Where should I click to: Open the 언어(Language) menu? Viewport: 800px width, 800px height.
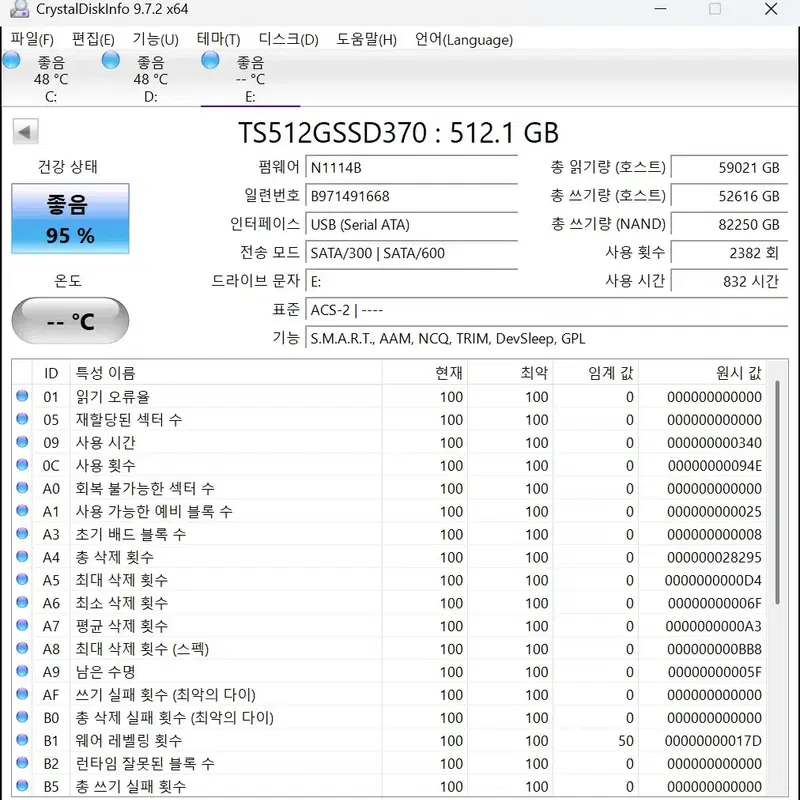coord(463,39)
